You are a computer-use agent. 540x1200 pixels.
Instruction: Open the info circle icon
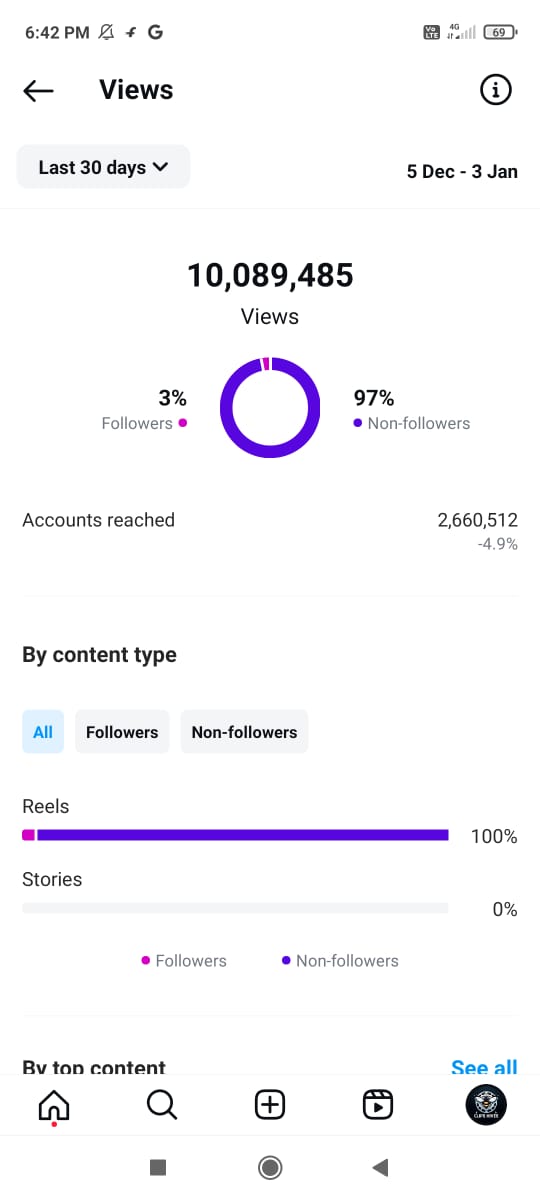pos(495,90)
